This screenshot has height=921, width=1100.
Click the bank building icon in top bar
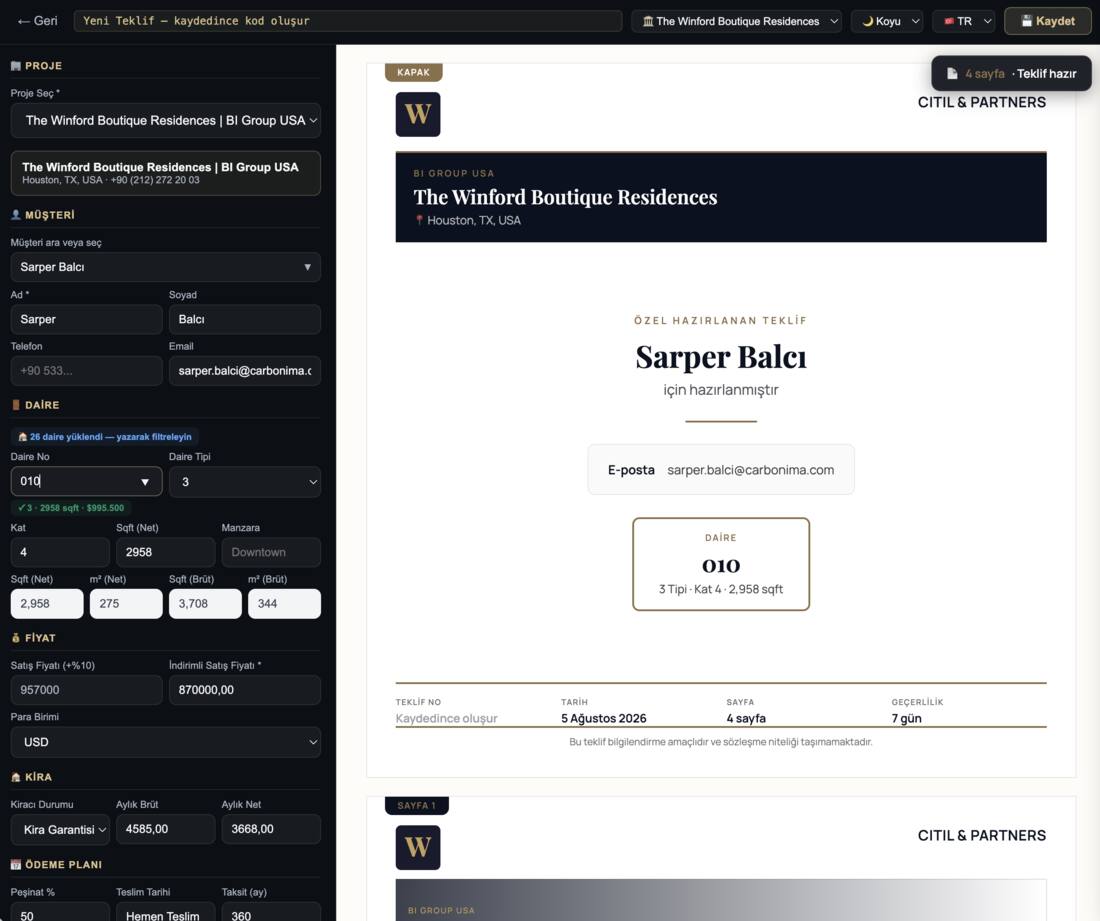[648, 21]
